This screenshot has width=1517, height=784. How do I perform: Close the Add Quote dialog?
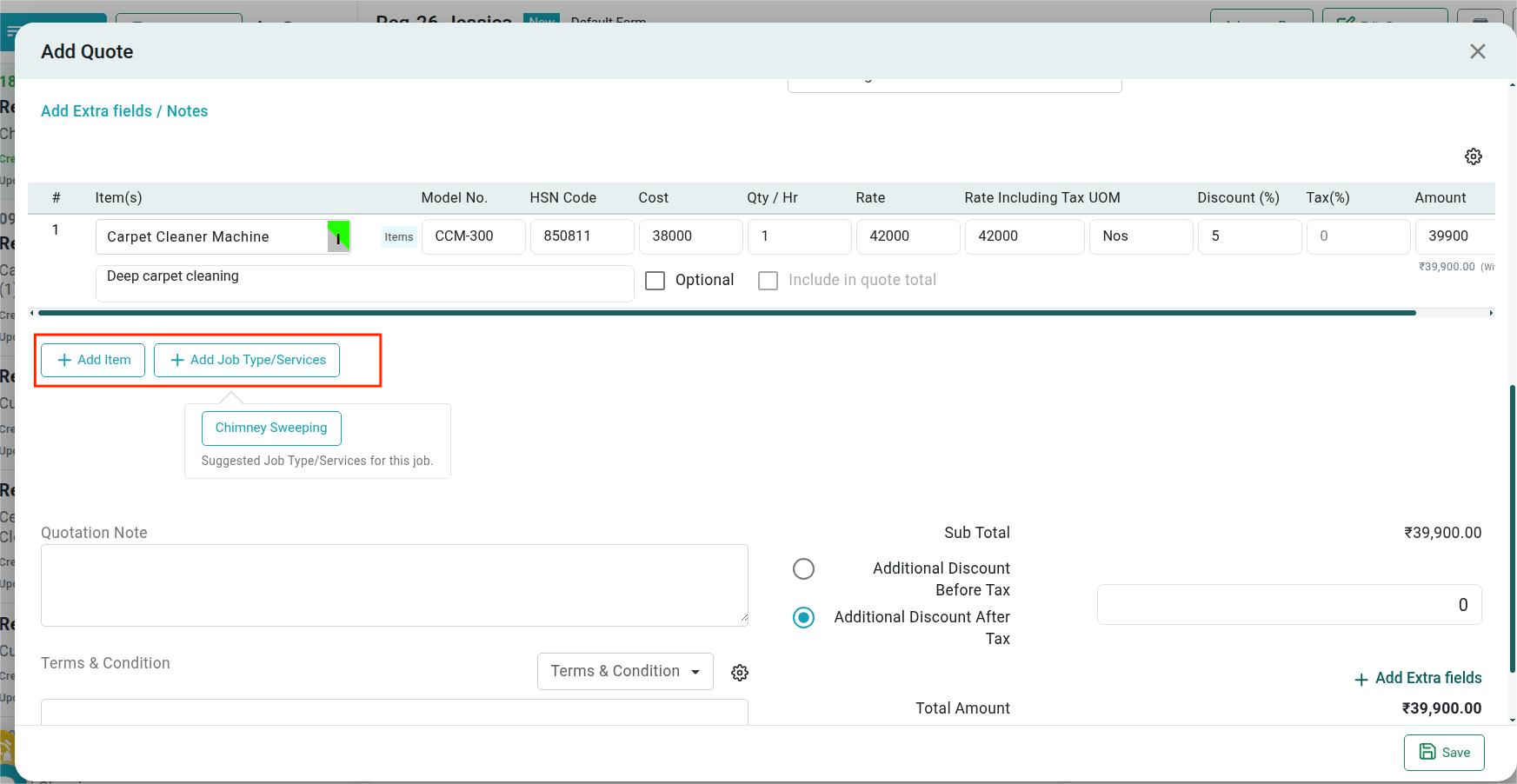coord(1477,51)
